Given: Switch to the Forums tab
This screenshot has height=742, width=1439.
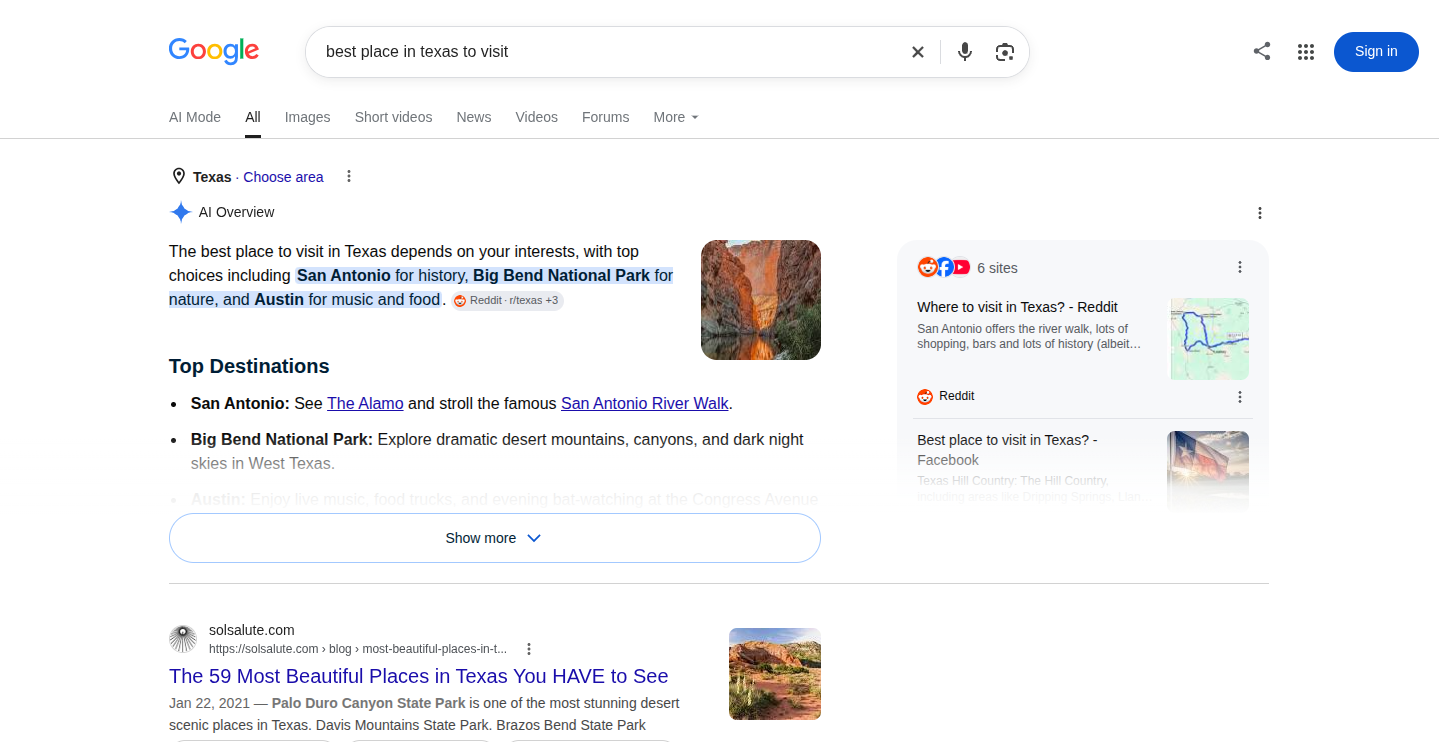Looking at the screenshot, I should coord(606,117).
